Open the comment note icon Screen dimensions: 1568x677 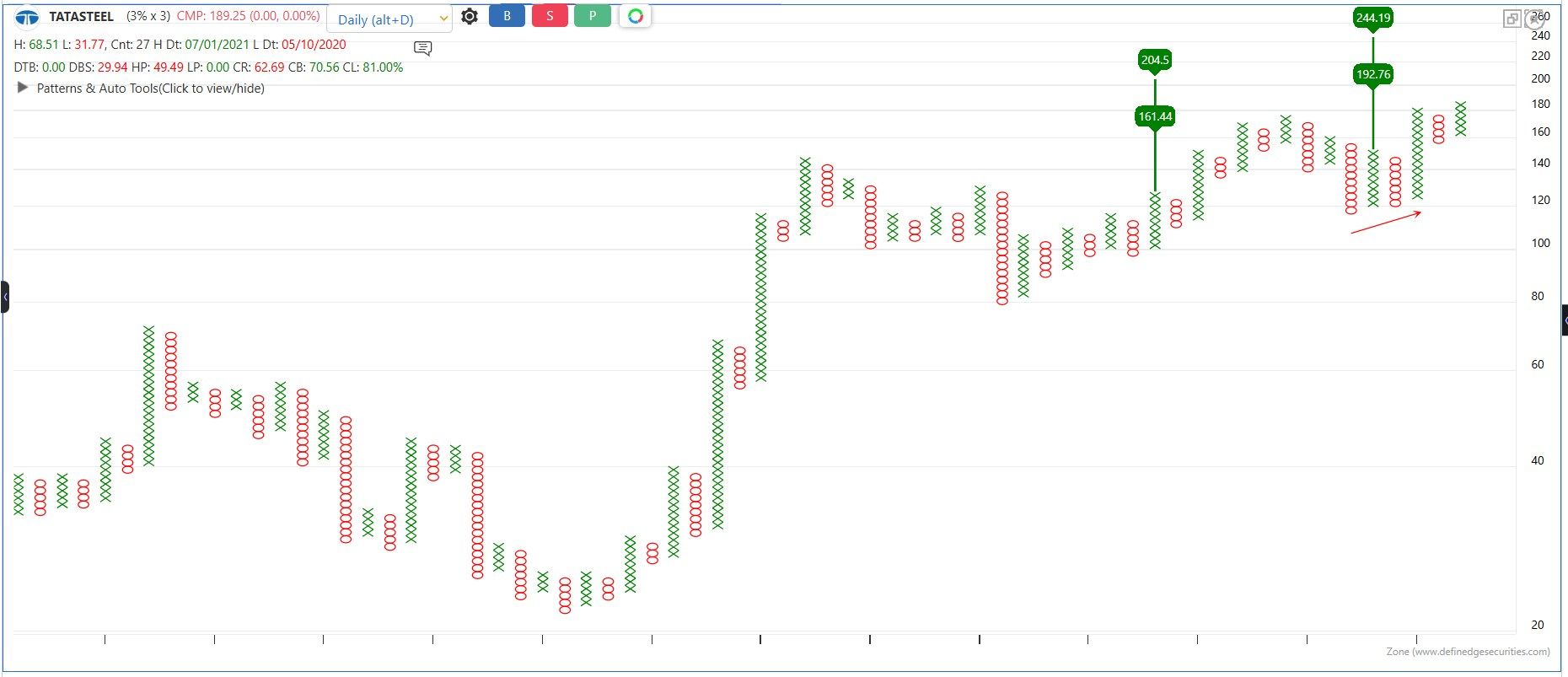point(423,48)
